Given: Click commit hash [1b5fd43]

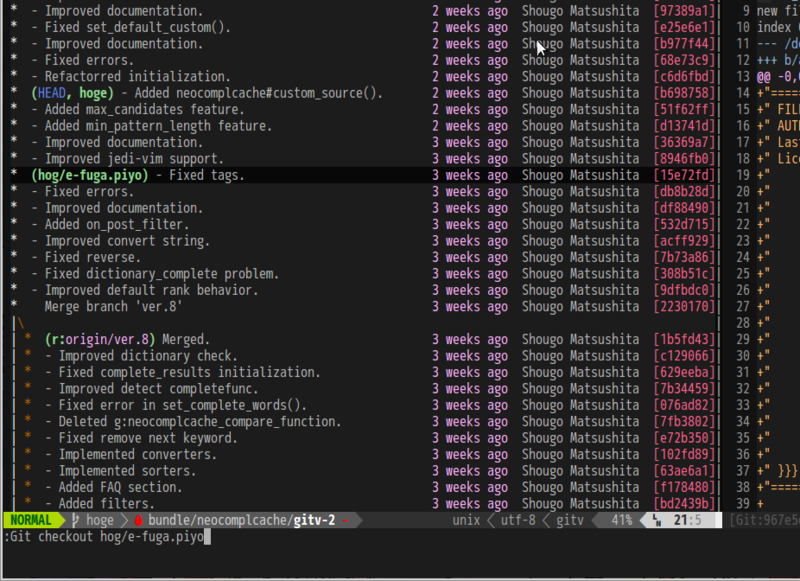Looking at the screenshot, I should [684, 339].
